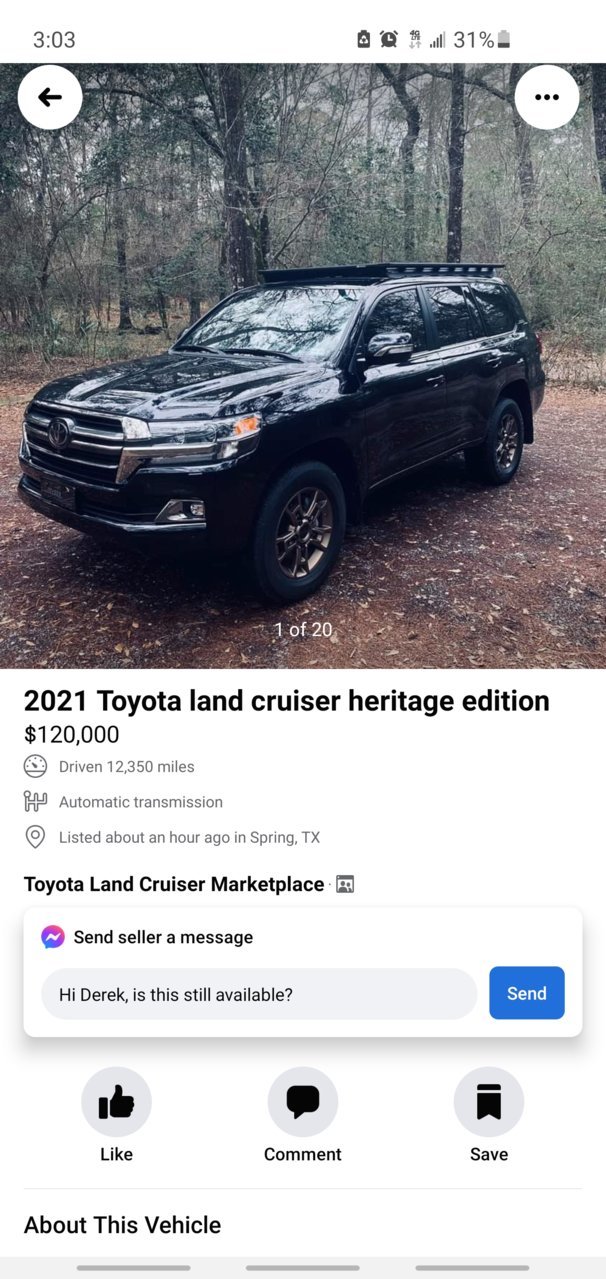
Task: Tap the Messenger icon beside Send seller
Action: click(x=53, y=937)
